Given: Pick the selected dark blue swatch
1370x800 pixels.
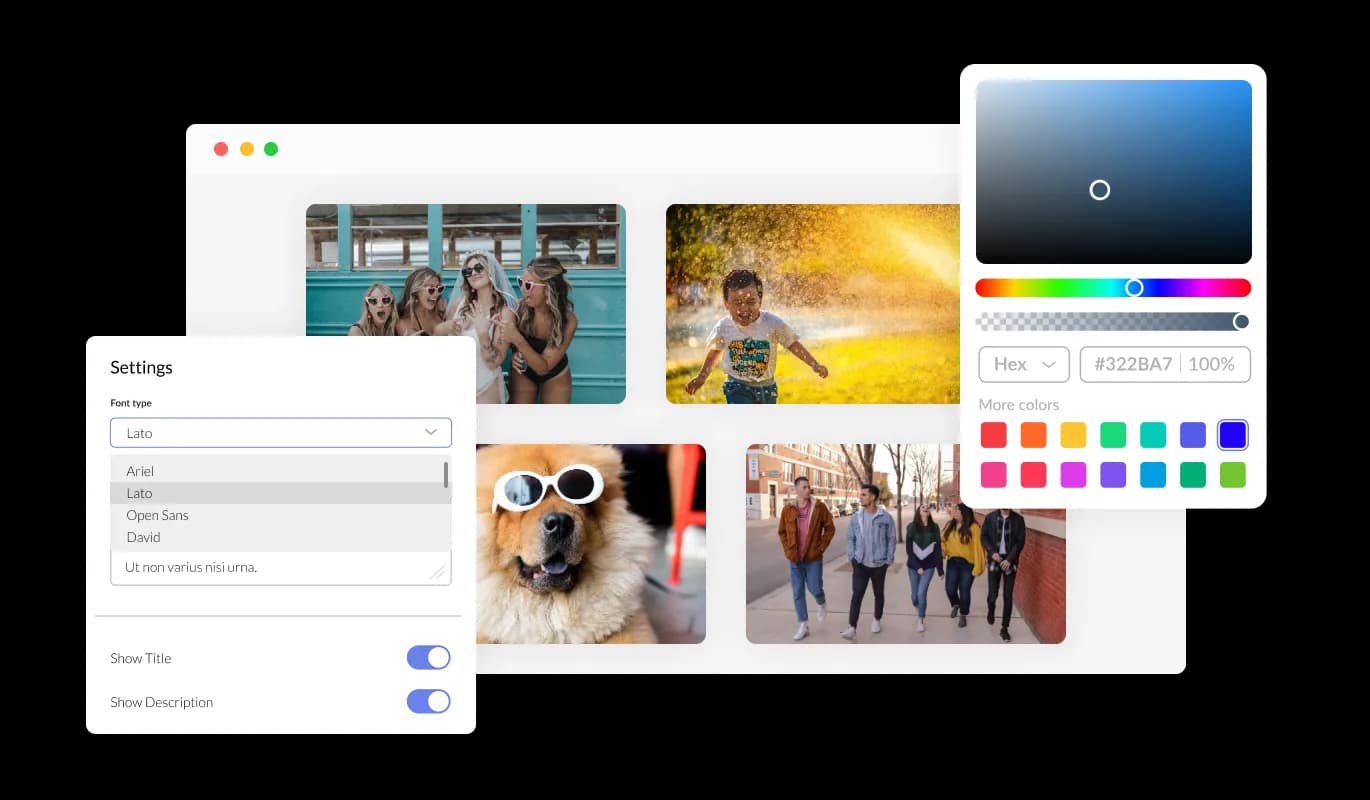Looking at the screenshot, I should [1233, 435].
